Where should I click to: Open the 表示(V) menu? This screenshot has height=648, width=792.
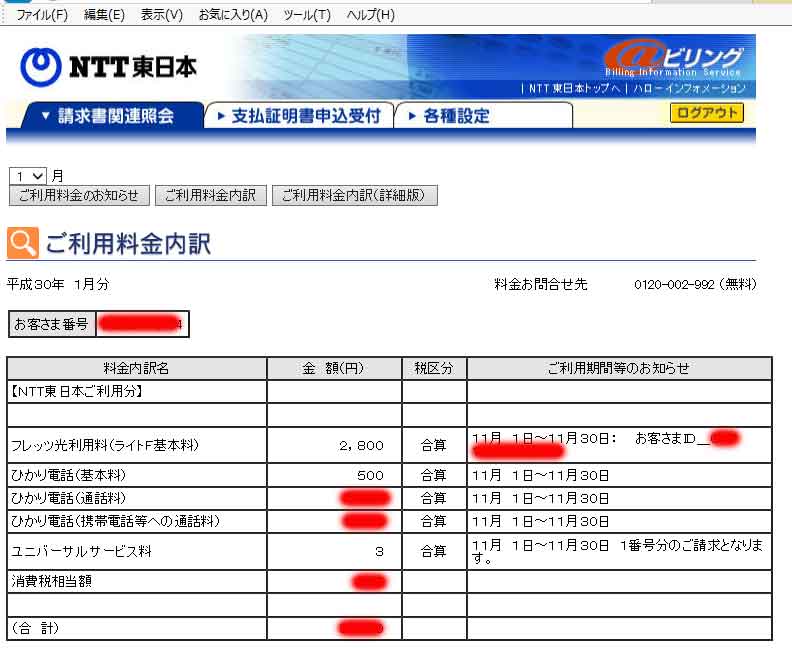click(x=161, y=15)
